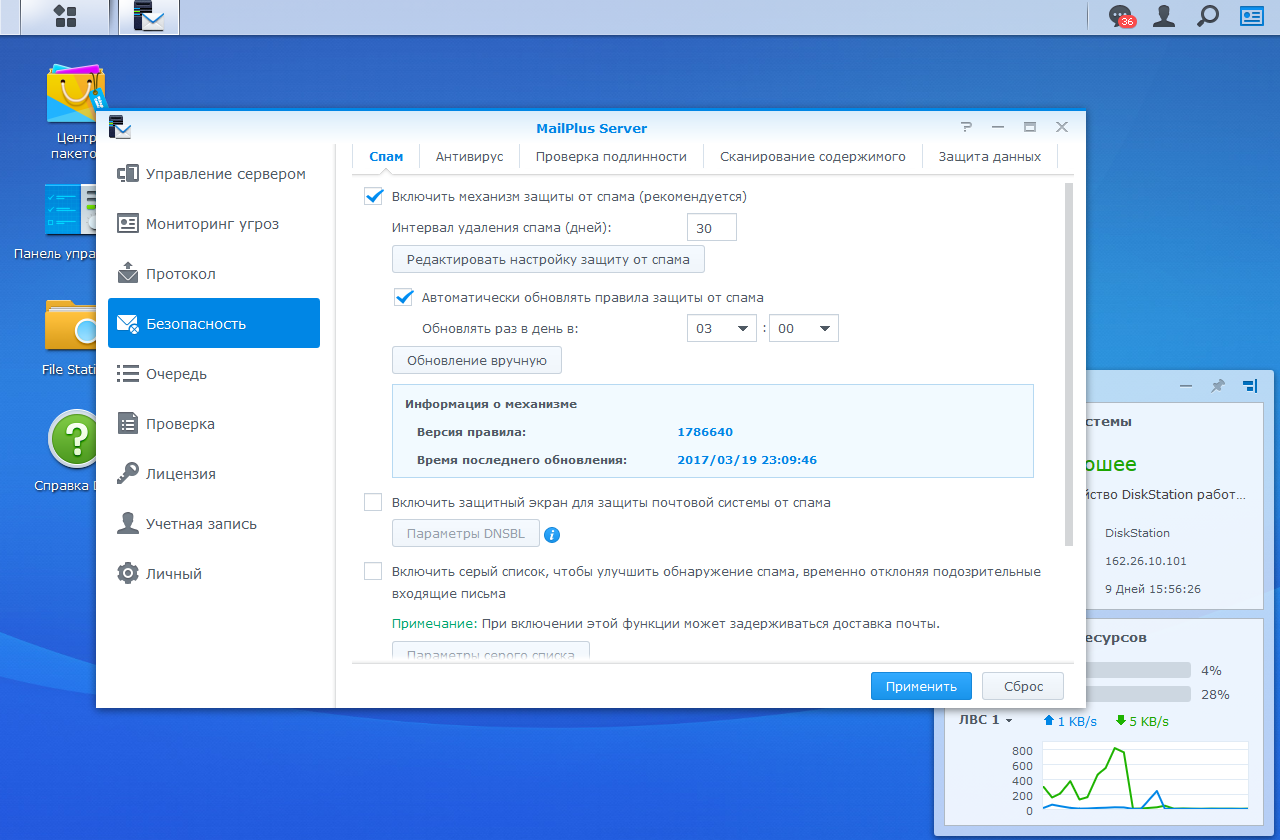Go to Мониторинг угроз in the sidebar
This screenshot has height=840, width=1280.
tap(214, 224)
